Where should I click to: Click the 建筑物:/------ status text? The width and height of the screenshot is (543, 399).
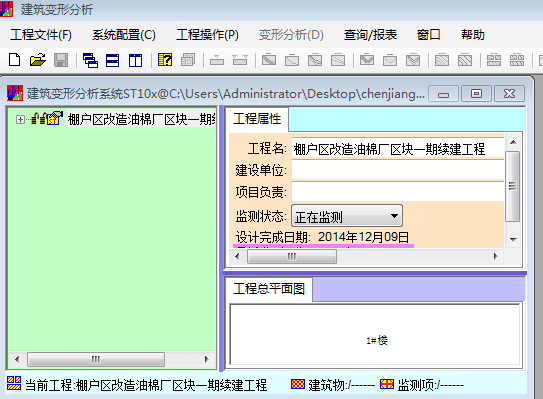pyautogui.click(x=341, y=385)
